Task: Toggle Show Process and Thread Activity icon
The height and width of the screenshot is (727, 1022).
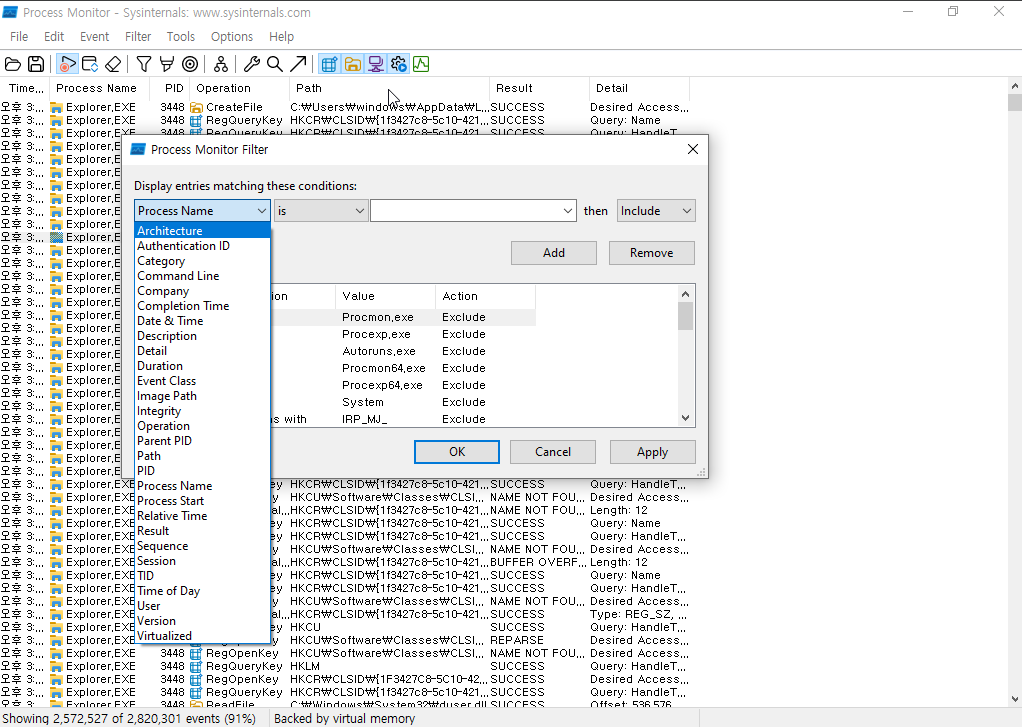Action: click(398, 64)
